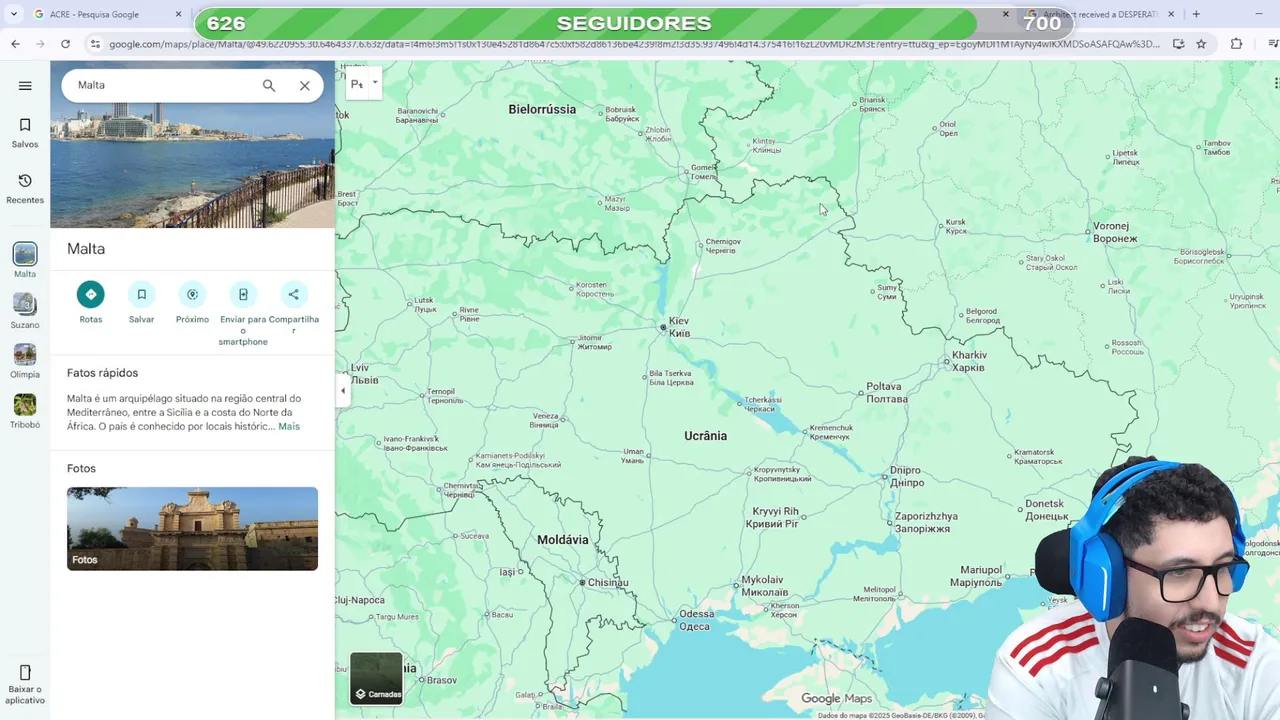Click the Kiev city label on map
The width and height of the screenshot is (1280, 720).
679,327
